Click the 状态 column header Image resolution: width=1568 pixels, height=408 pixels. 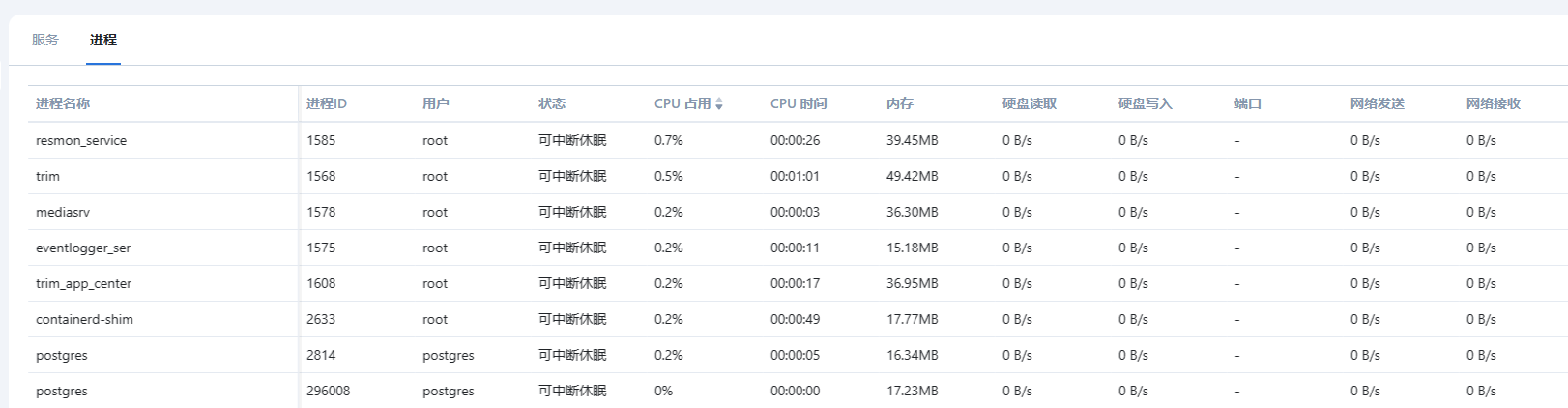(x=552, y=104)
